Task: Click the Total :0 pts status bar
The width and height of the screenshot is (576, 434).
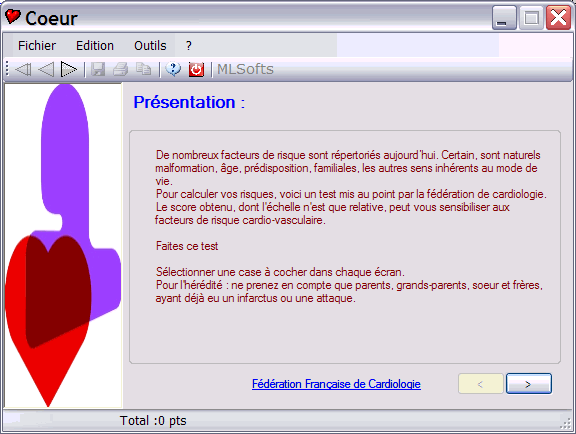Action: tap(153, 420)
